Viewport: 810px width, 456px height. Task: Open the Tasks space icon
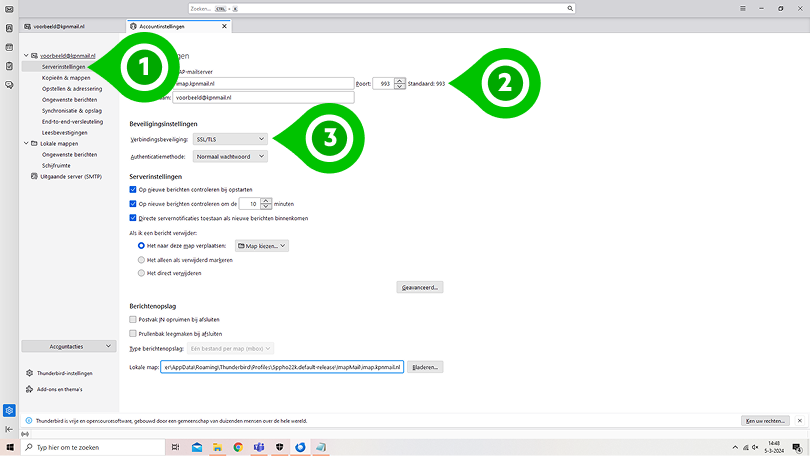(x=9, y=66)
